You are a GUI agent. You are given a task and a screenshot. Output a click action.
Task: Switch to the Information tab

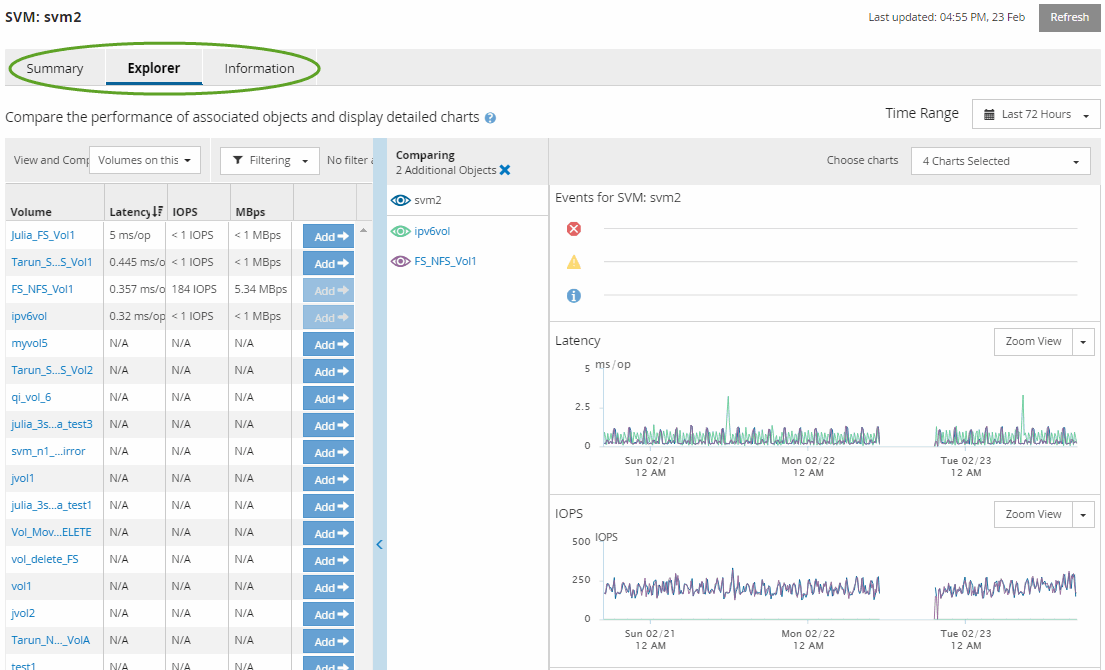[x=259, y=69]
